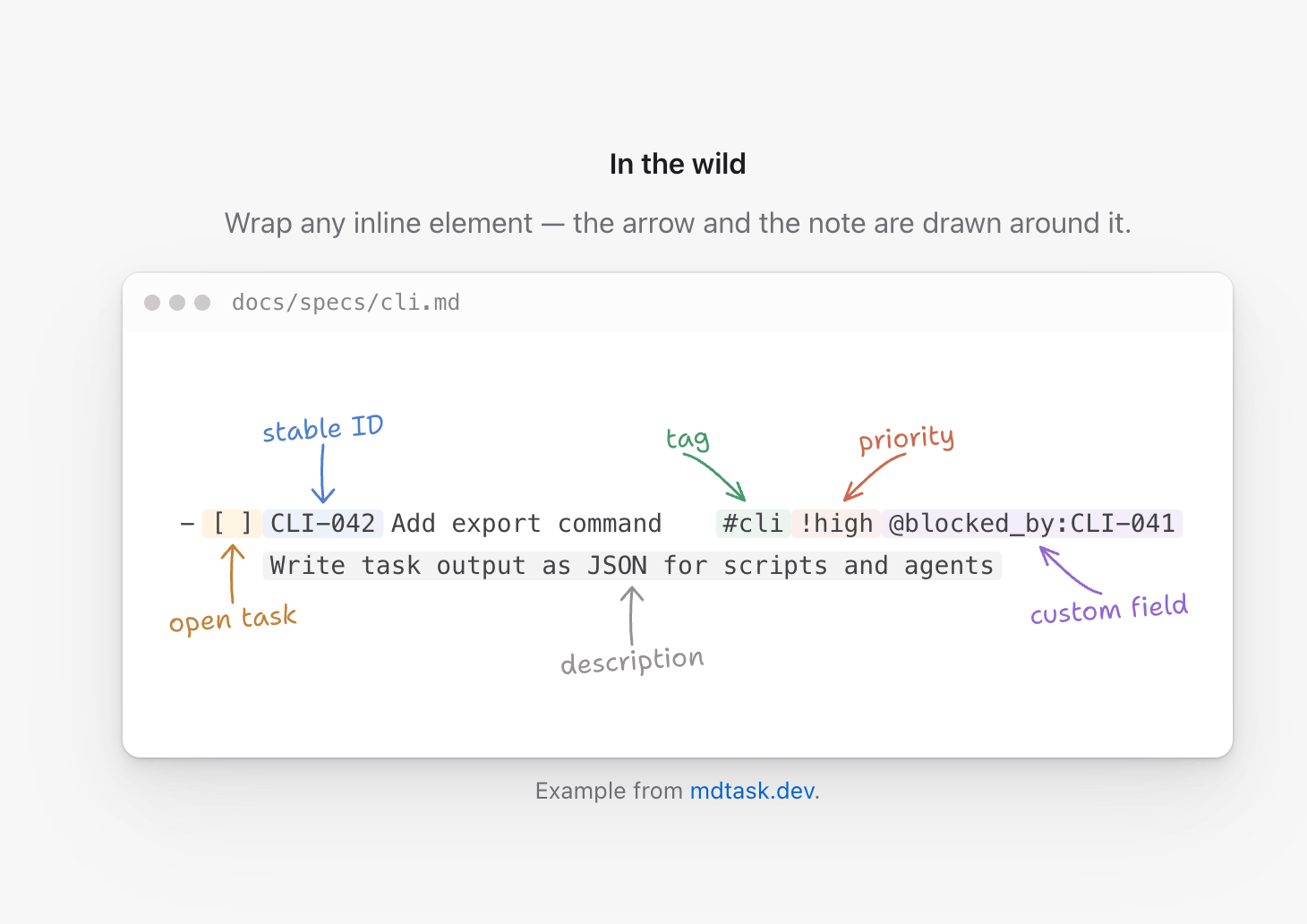Click the handwritten "custom field" note
1307x924 pixels.
coord(1109,610)
